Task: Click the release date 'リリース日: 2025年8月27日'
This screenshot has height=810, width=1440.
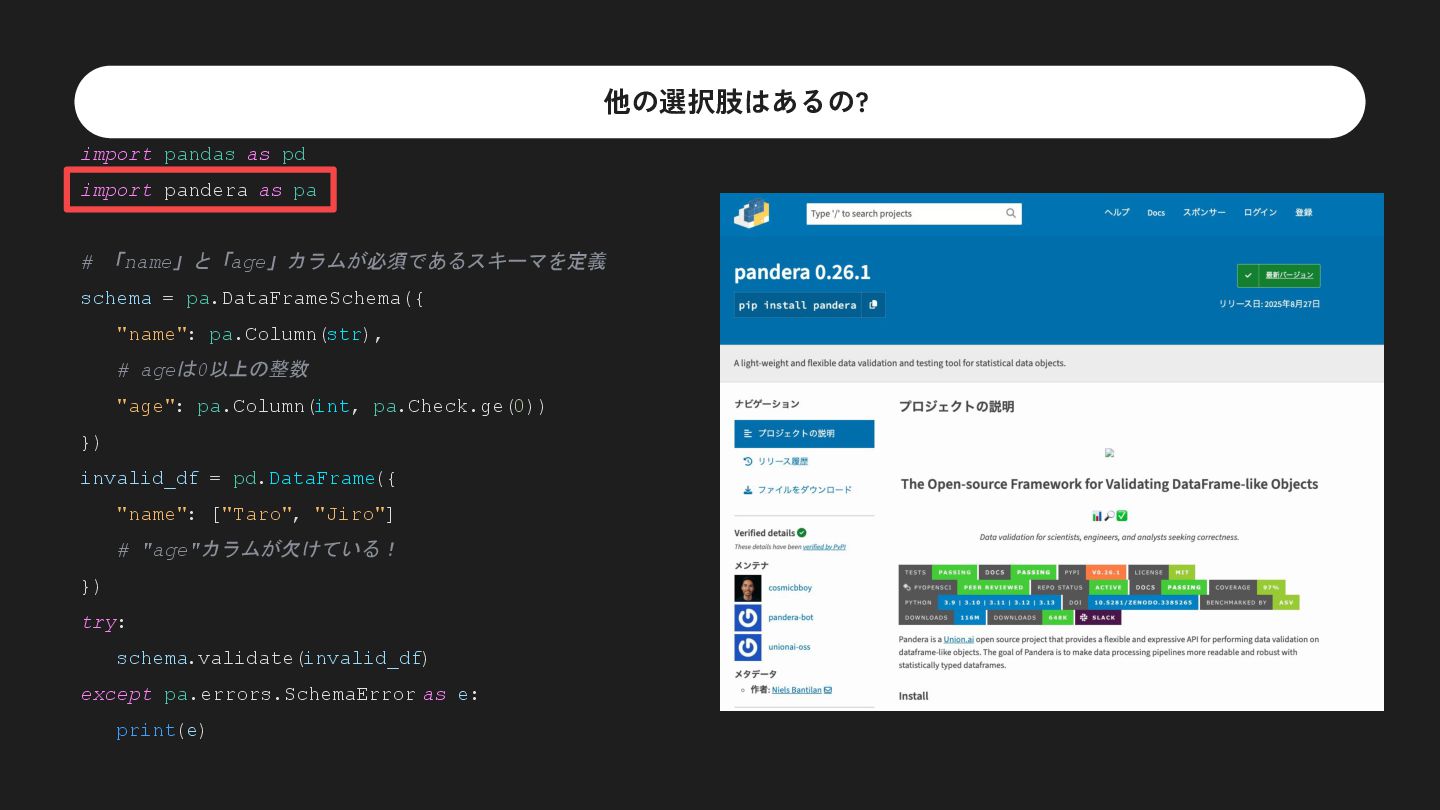Action: 1269,304
